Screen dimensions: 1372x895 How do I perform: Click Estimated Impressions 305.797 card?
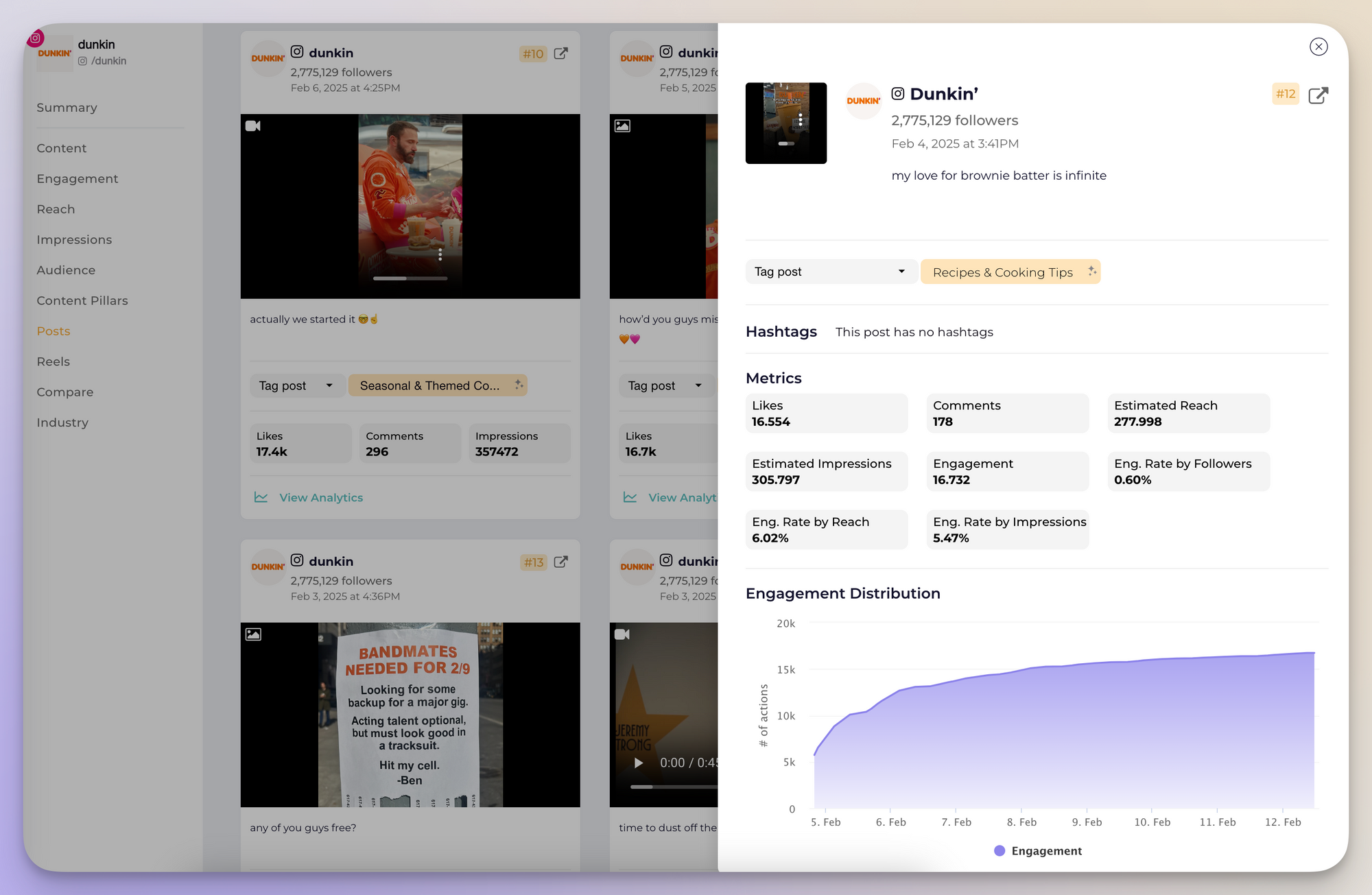point(827,471)
